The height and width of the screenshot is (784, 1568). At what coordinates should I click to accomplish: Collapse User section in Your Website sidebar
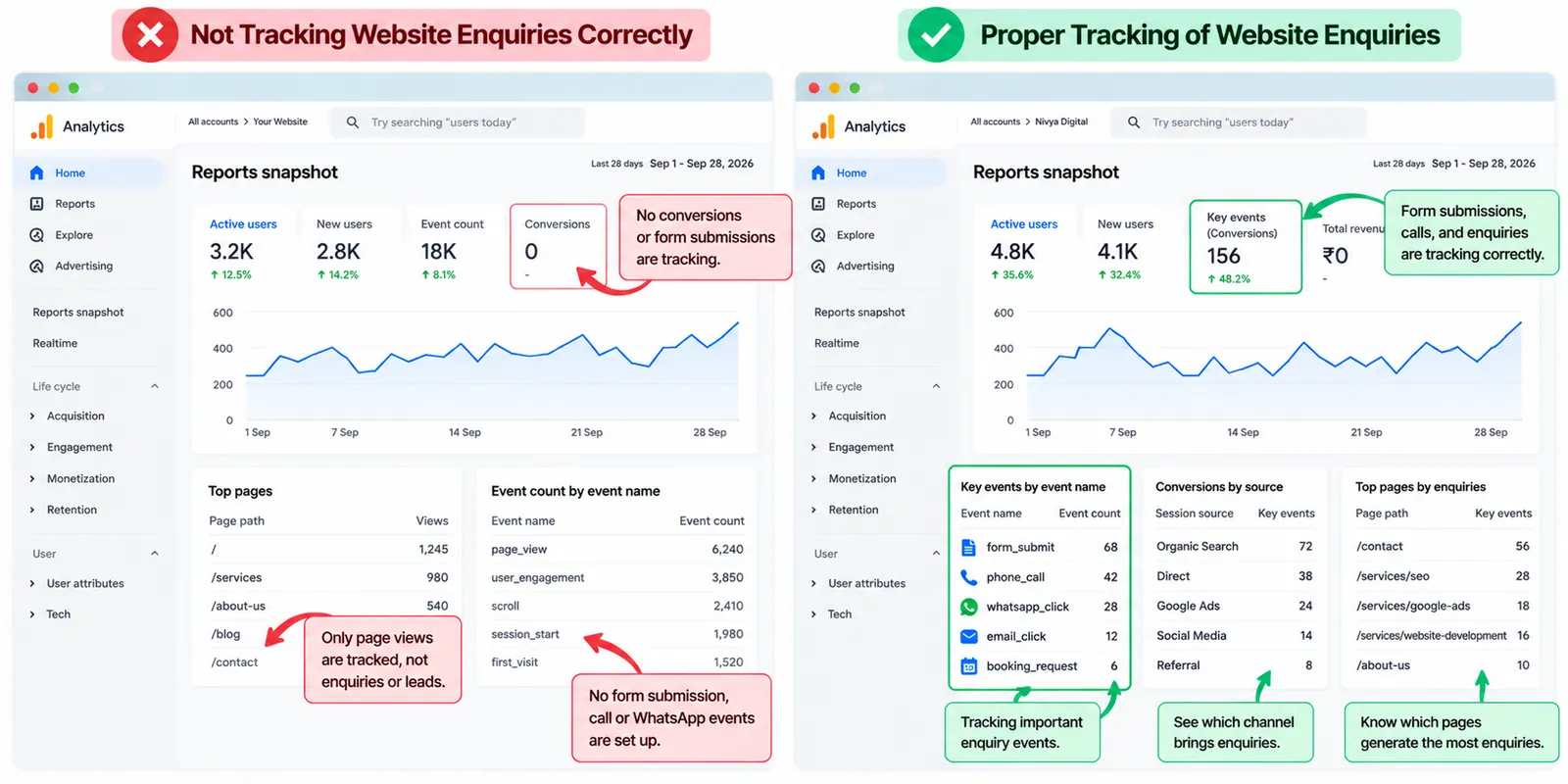coord(155,554)
